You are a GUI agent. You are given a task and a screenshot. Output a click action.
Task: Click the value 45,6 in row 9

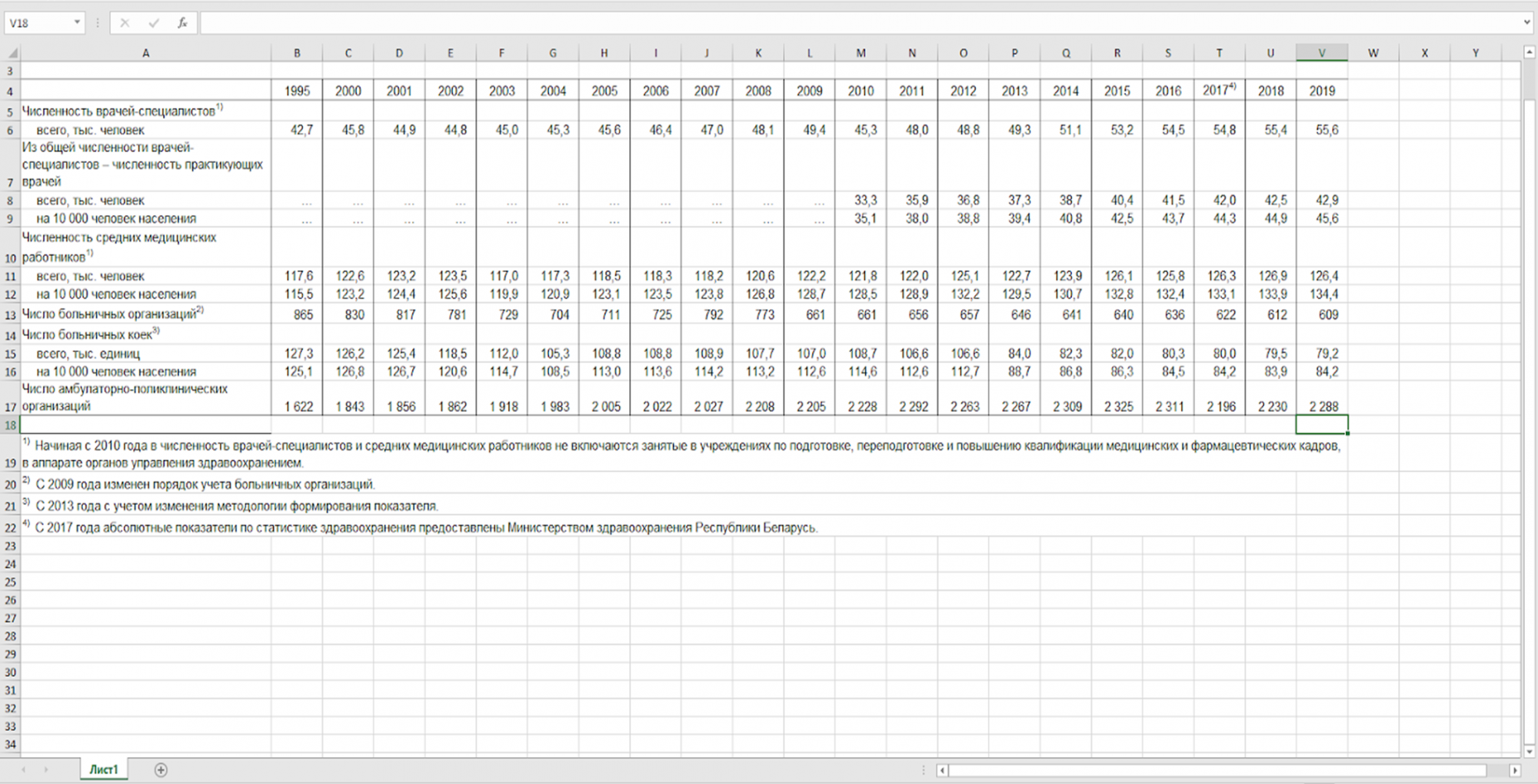click(1327, 218)
